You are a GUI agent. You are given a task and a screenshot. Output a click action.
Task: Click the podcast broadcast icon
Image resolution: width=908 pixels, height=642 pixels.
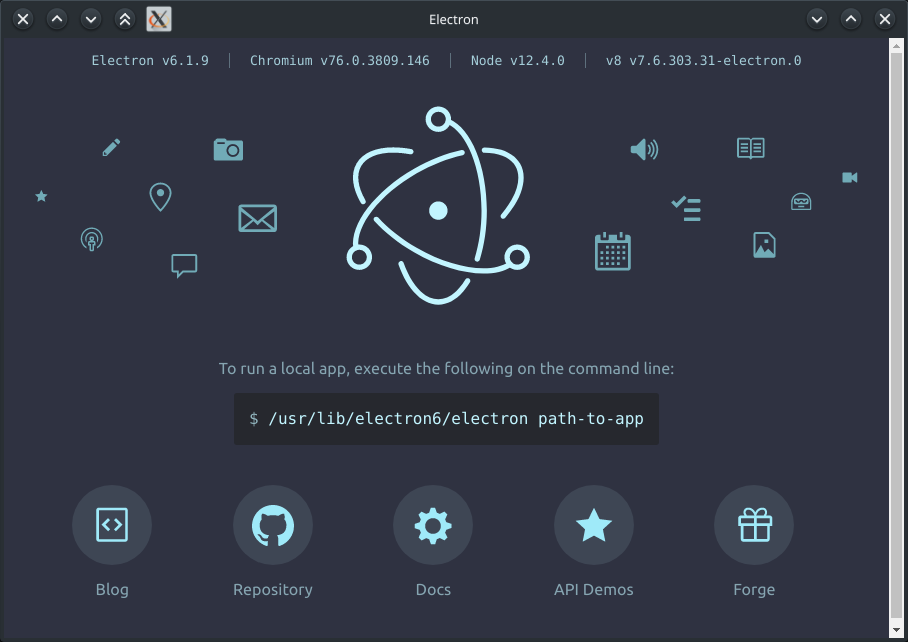(x=91, y=239)
